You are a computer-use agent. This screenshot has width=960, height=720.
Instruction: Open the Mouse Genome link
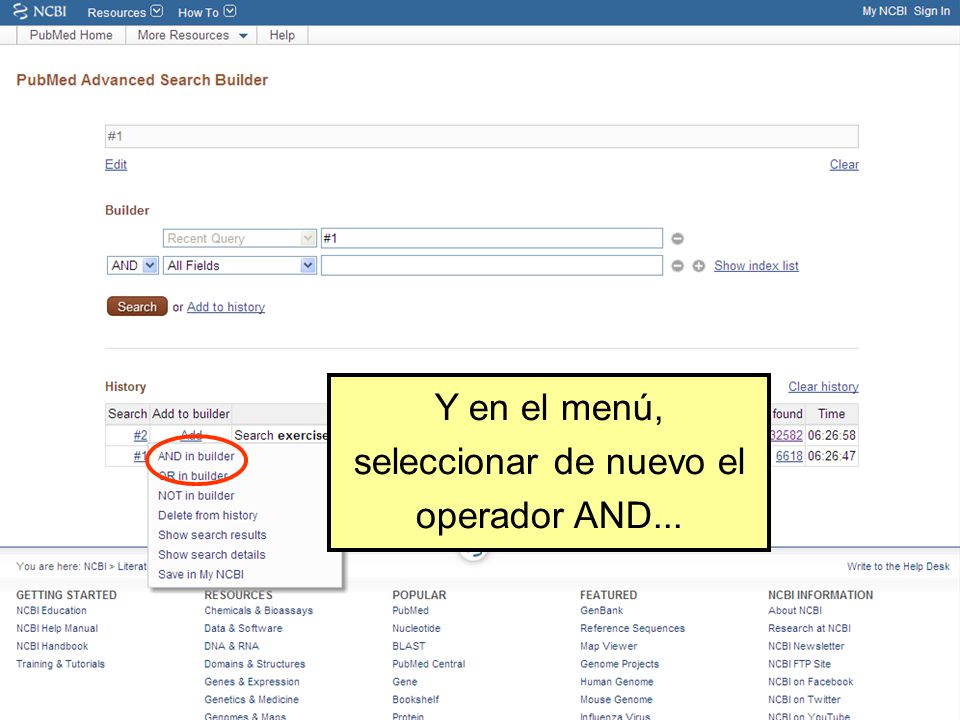click(616, 699)
